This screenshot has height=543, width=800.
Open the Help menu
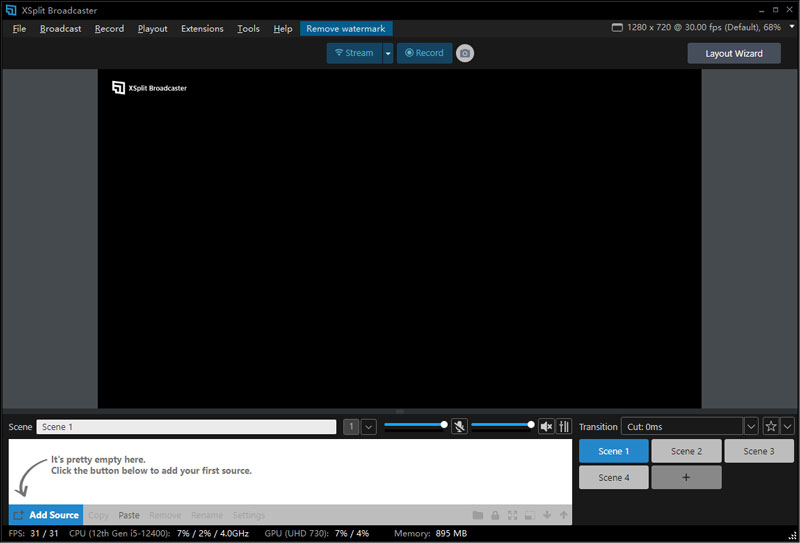pyautogui.click(x=283, y=29)
